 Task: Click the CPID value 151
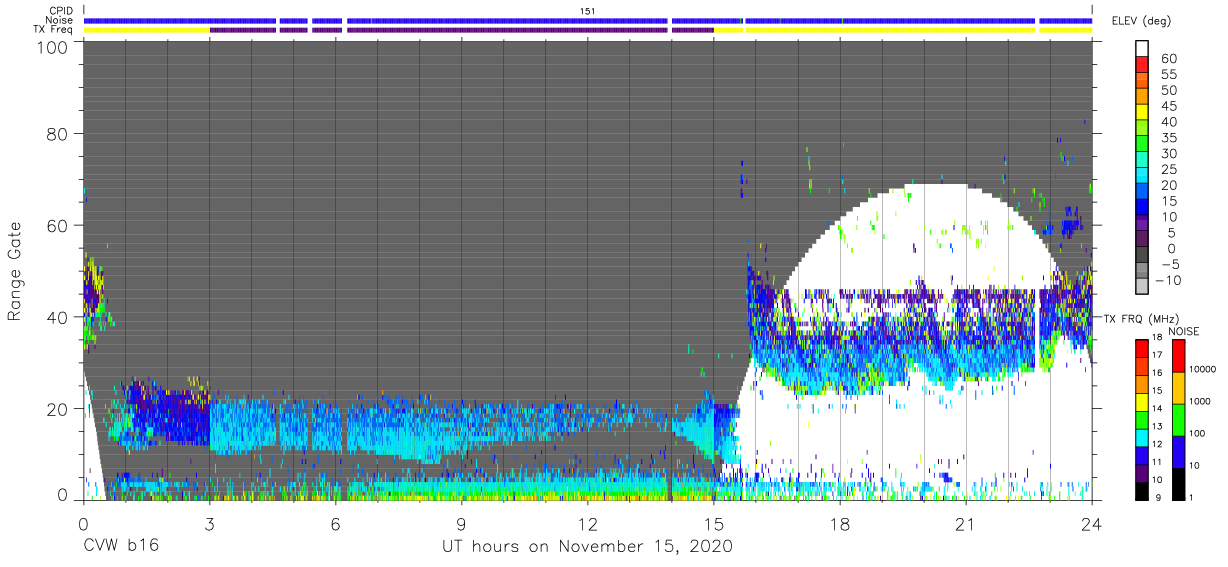[x=588, y=10]
